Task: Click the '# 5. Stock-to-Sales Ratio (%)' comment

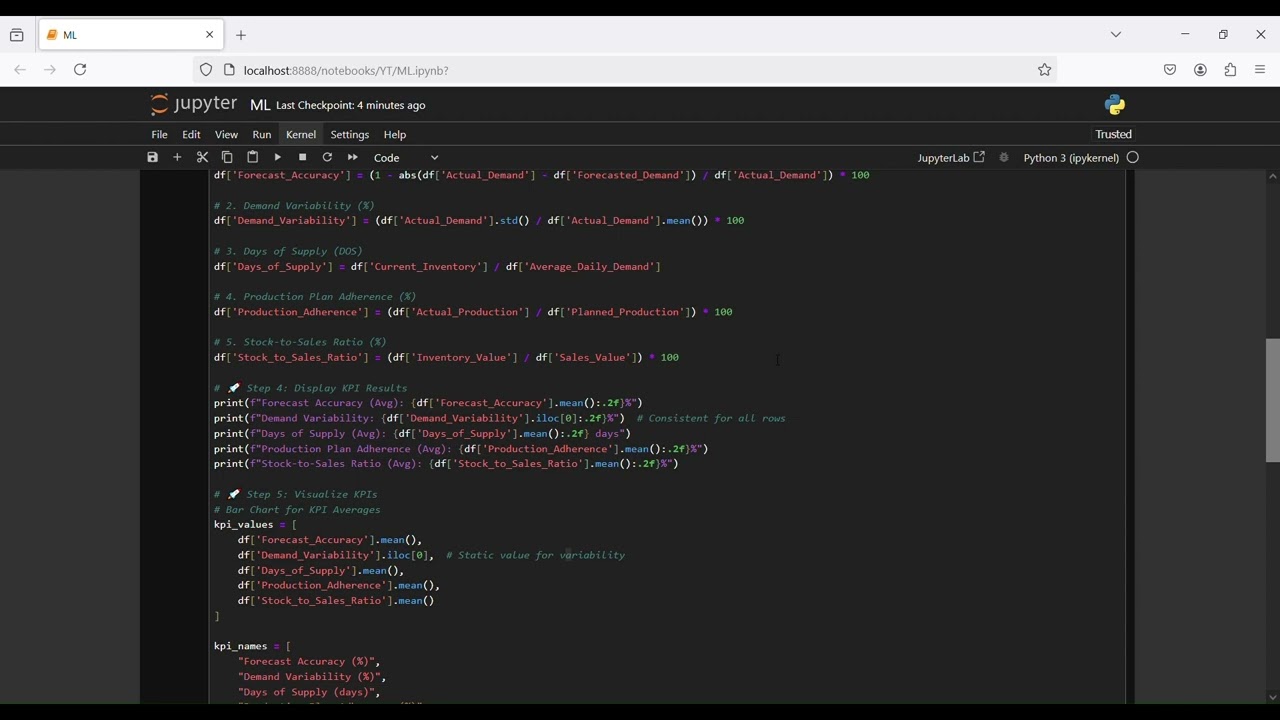Action: tap(301, 342)
